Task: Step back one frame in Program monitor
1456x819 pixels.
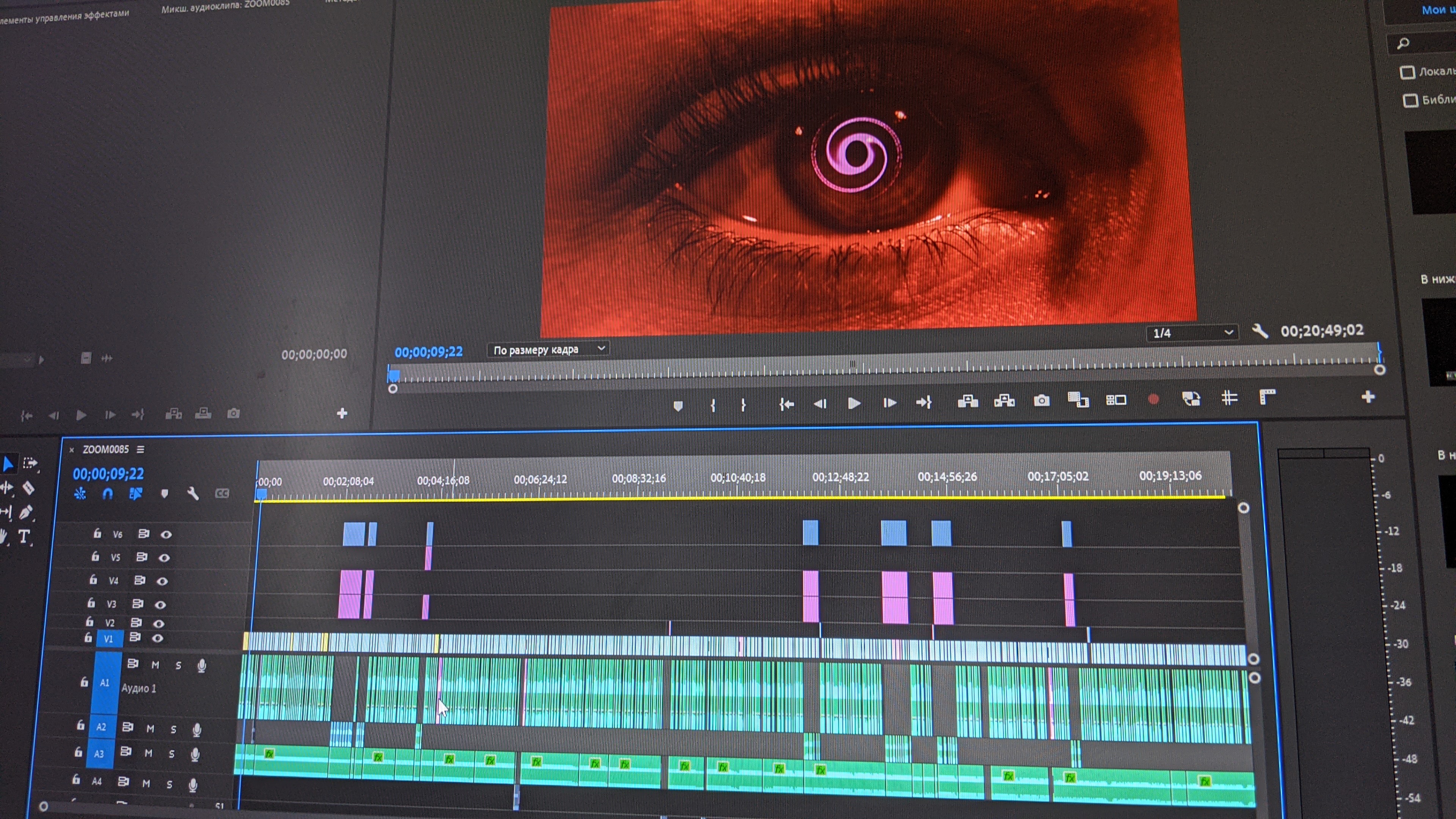Action: click(820, 403)
